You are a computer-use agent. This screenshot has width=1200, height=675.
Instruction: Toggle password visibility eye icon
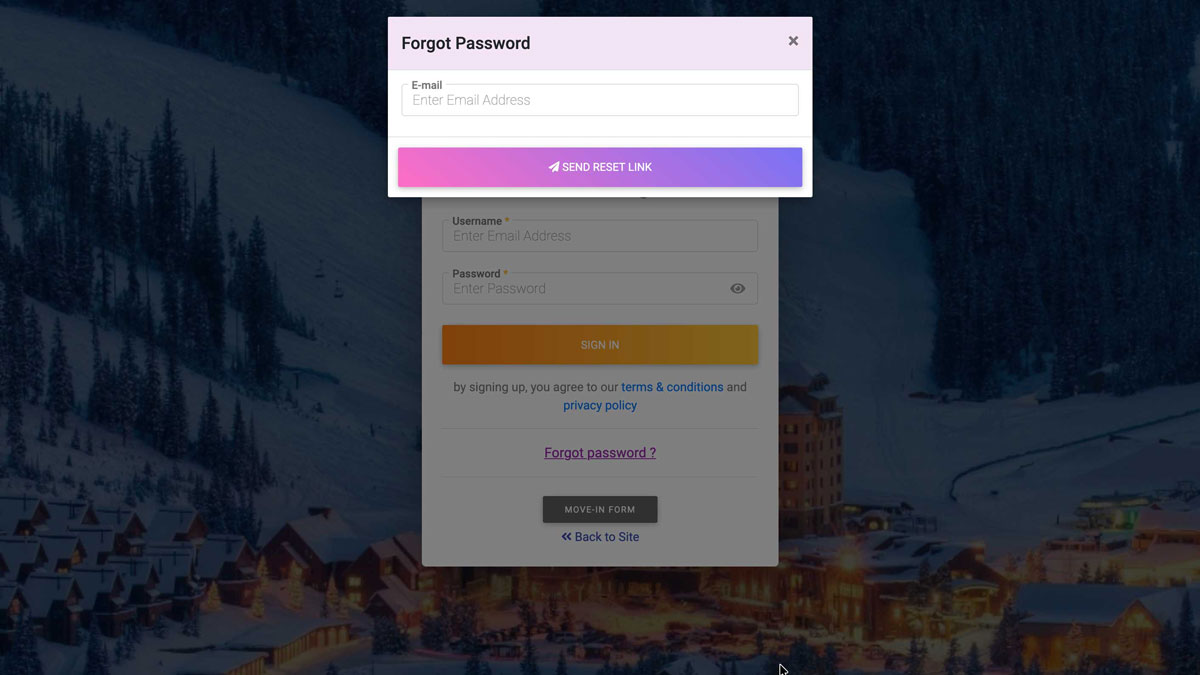tap(738, 289)
